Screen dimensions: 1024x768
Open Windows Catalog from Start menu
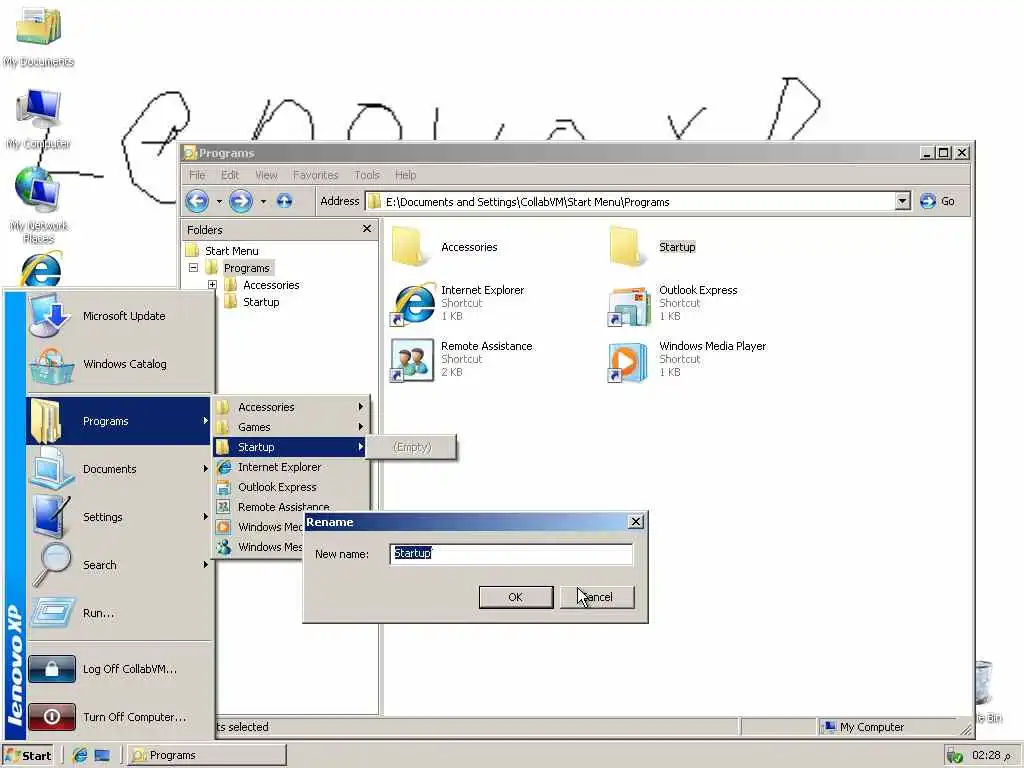(x=121, y=364)
